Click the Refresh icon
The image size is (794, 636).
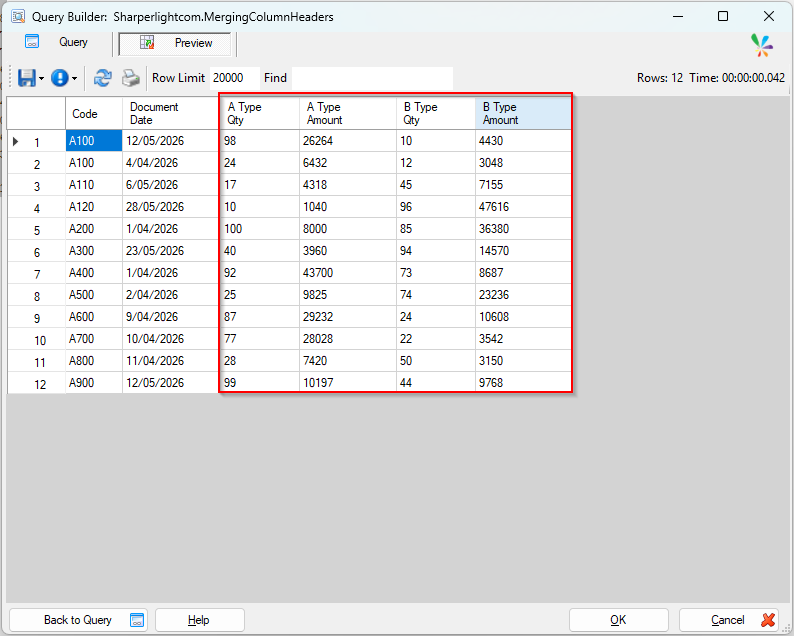(x=102, y=78)
